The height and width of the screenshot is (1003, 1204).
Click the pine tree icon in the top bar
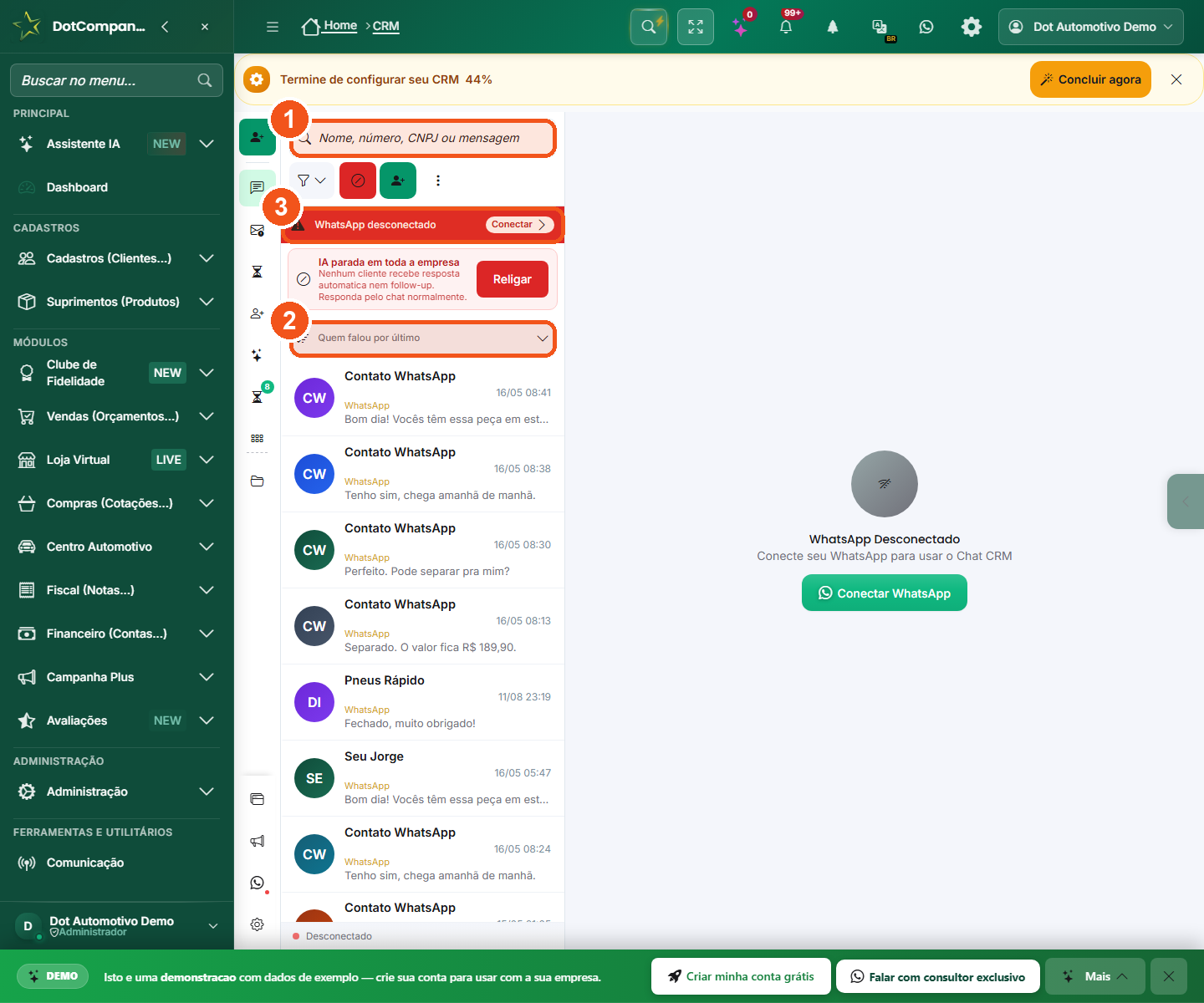point(833,27)
